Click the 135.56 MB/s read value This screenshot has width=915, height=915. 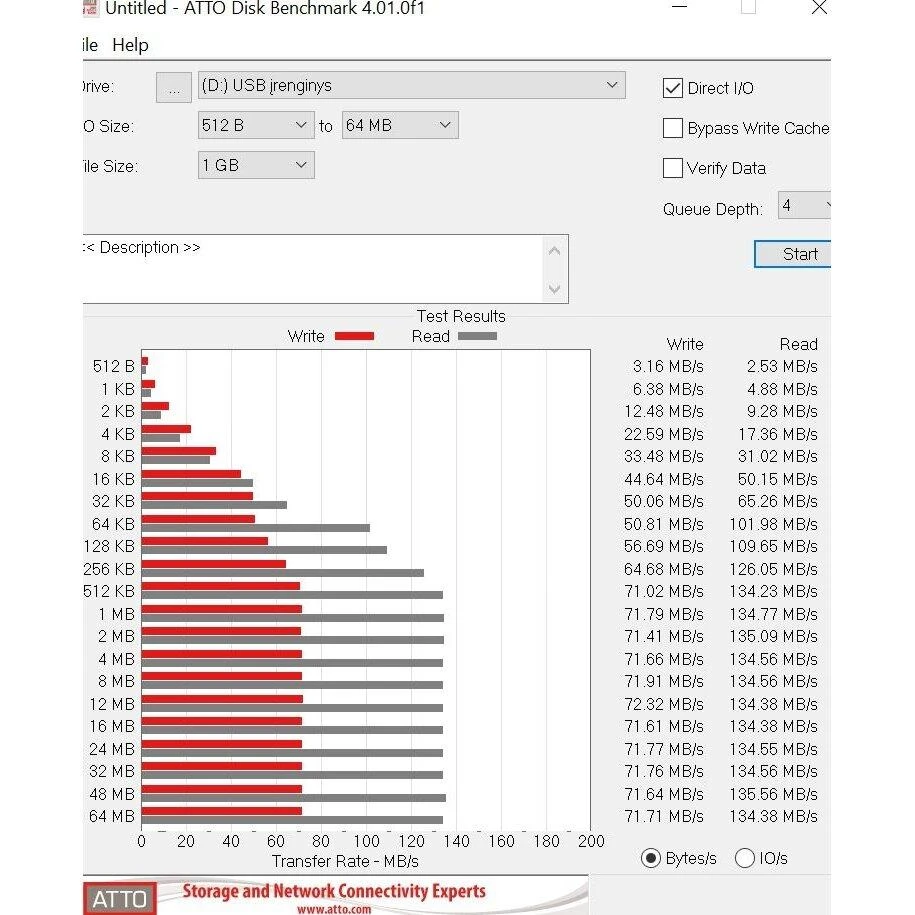point(773,794)
